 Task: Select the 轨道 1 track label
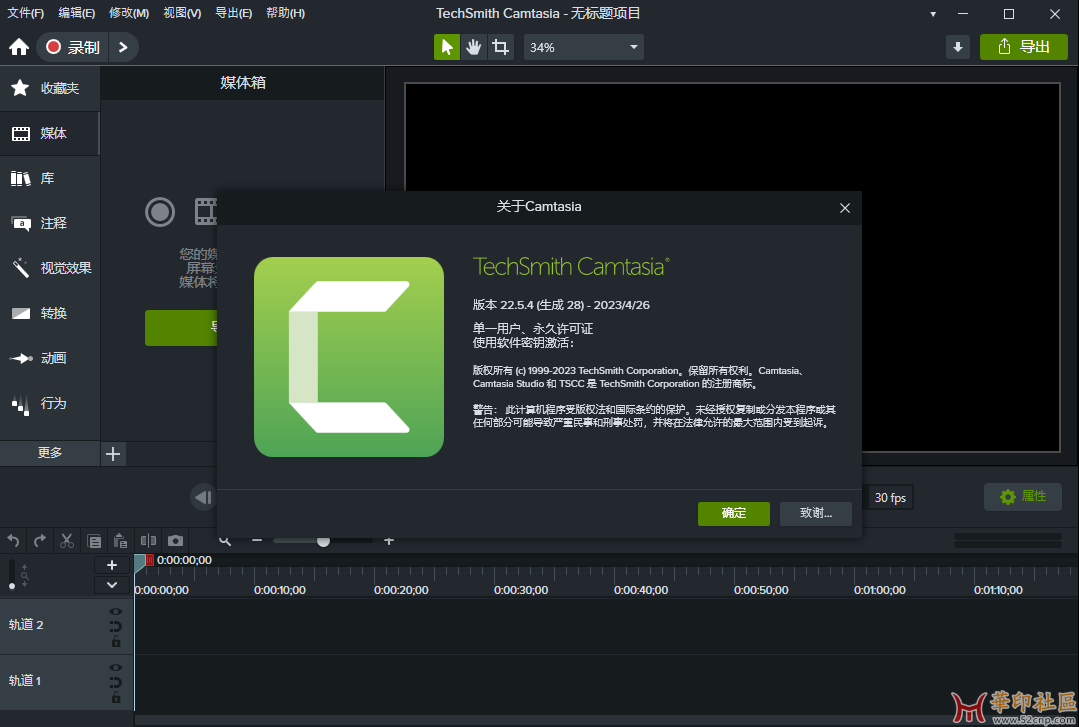[x=25, y=680]
